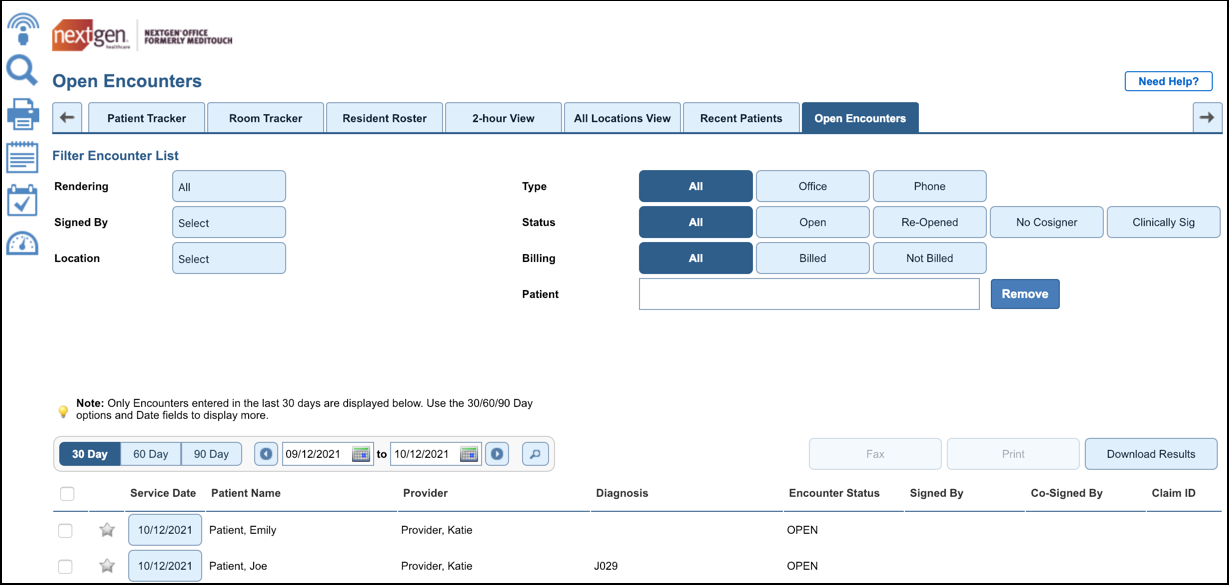The image size is (1229, 585).
Task: Check the checkbox for Patient, Joe's encounter
Action: 66,565
